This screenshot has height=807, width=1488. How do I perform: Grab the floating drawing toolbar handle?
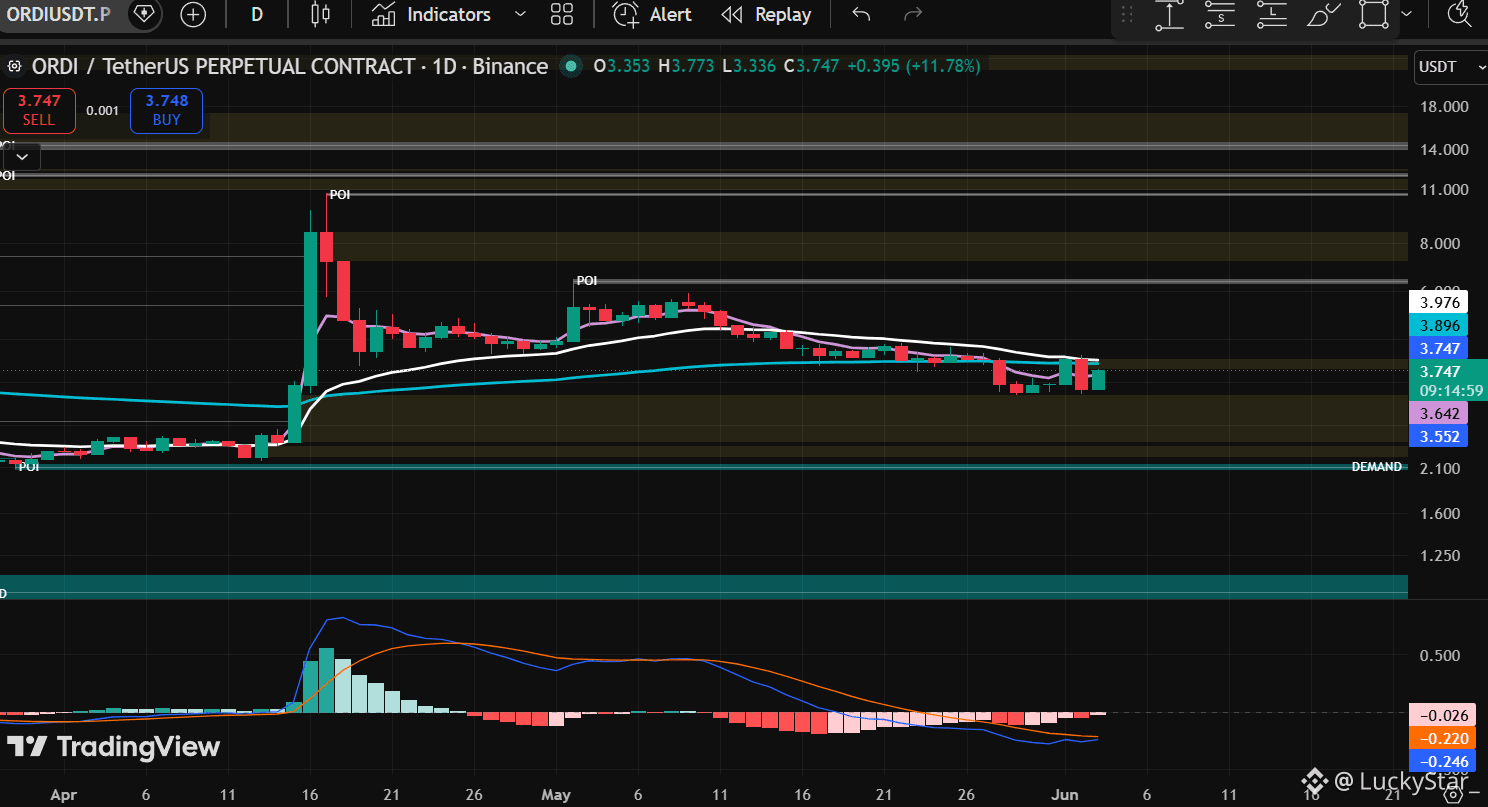coord(1127,14)
